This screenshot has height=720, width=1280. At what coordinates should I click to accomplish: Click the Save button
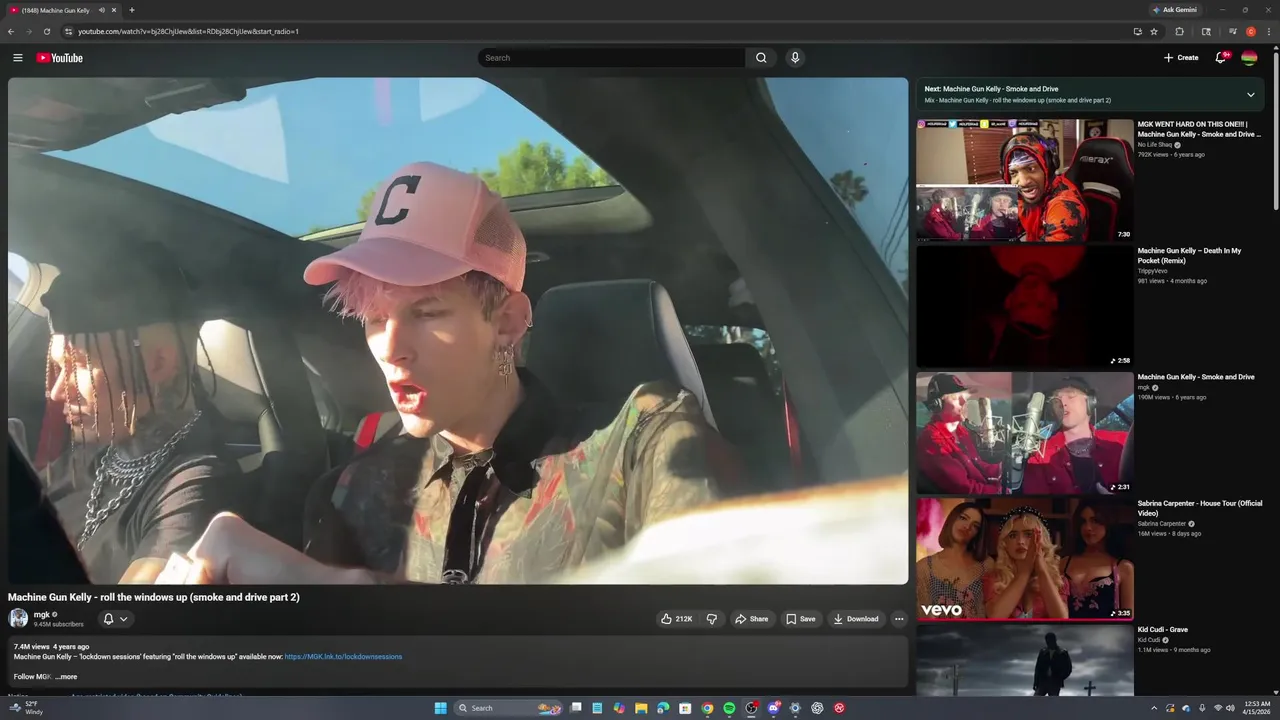coord(800,619)
